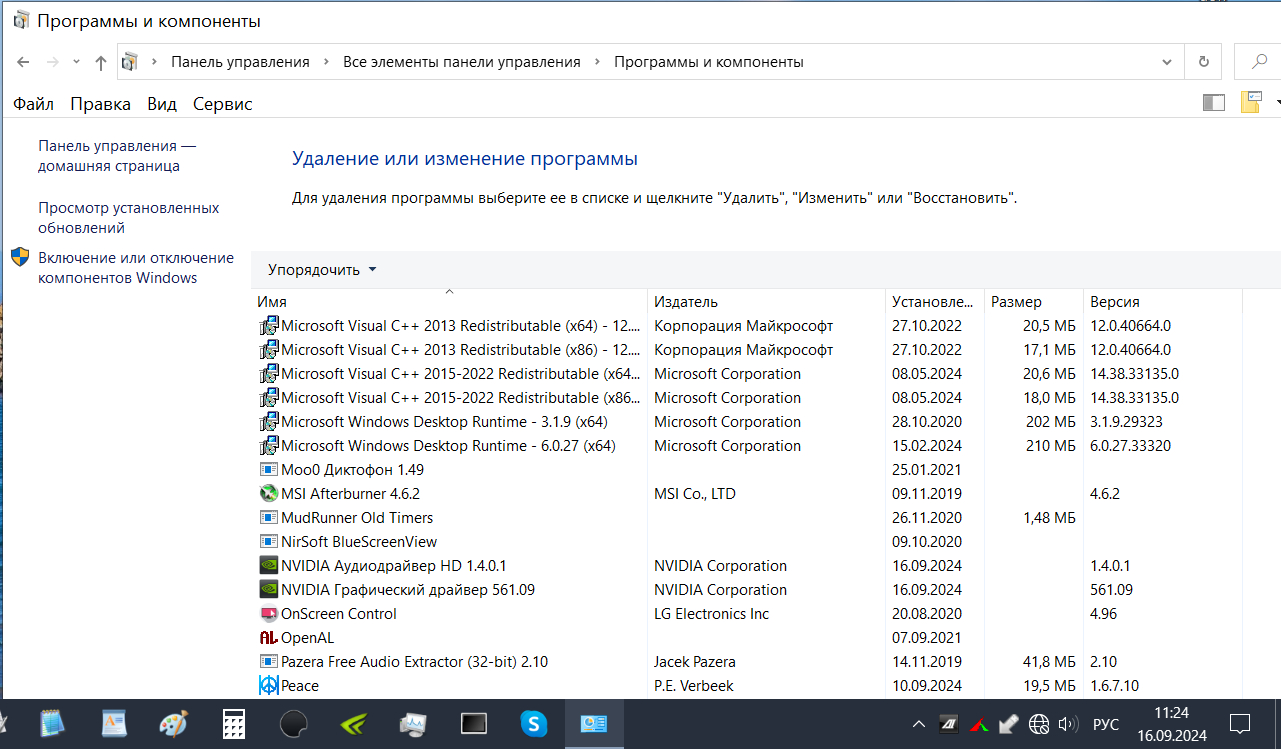Click Панель управления in the address bar
This screenshot has width=1281, height=749.
[240, 62]
